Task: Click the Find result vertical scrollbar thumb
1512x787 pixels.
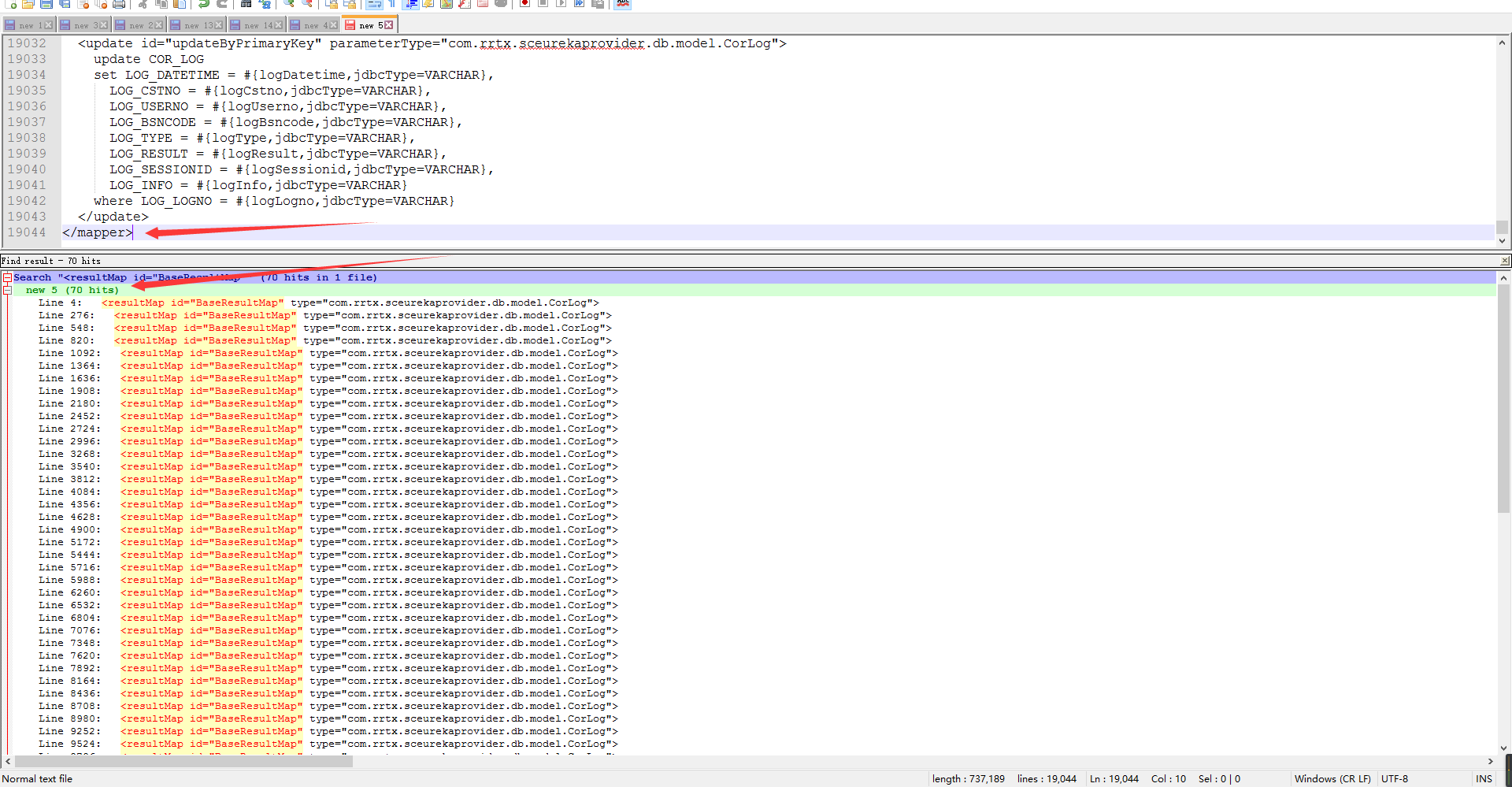Action: tap(1503, 399)
